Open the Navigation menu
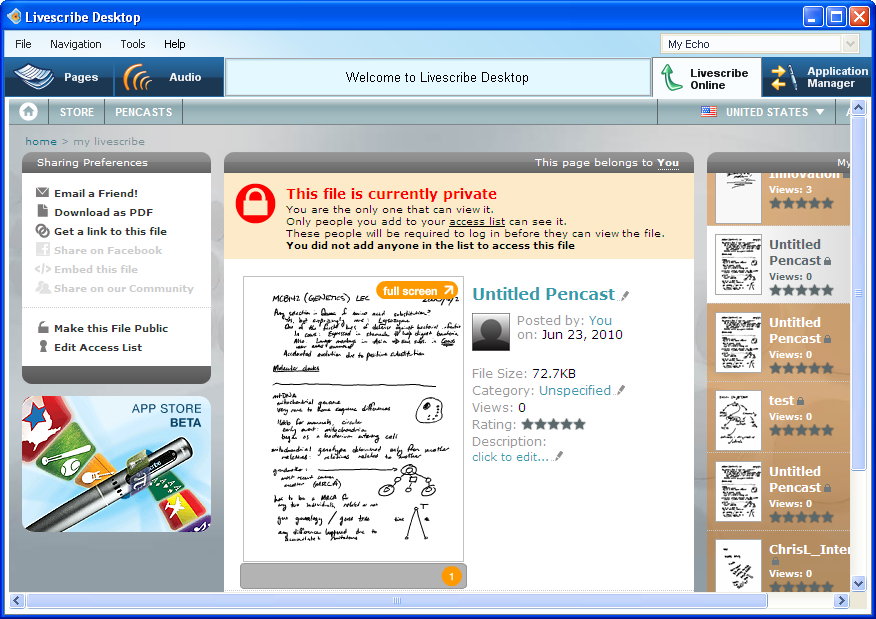876x619 pixels. 76,44
